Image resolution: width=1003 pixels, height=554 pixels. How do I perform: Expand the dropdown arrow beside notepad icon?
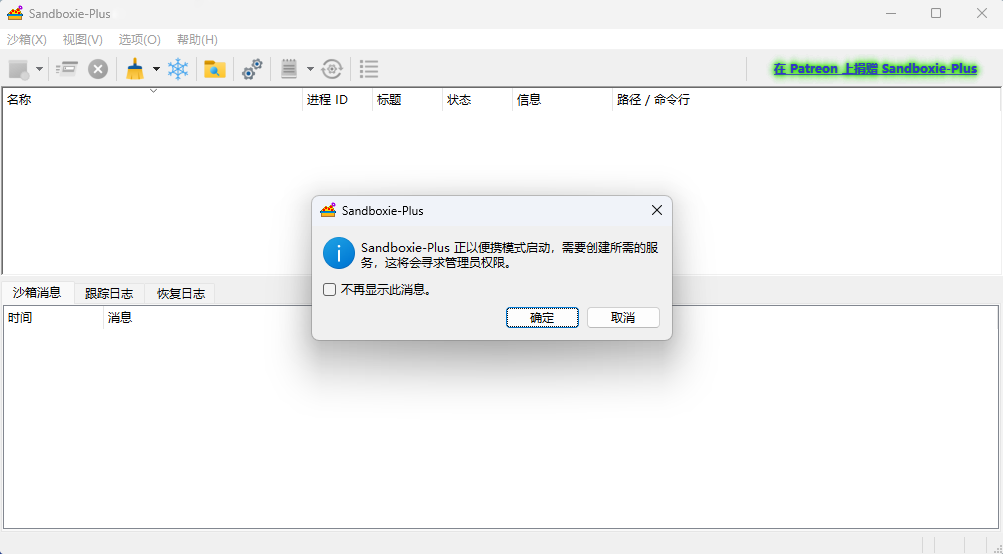click(x=310, y=69)
